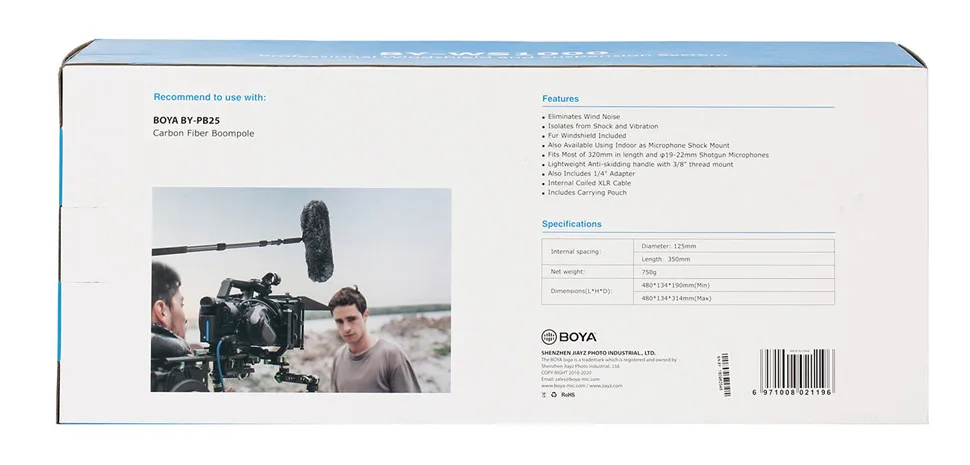Click the boom mic film set photo

[301, 290]
